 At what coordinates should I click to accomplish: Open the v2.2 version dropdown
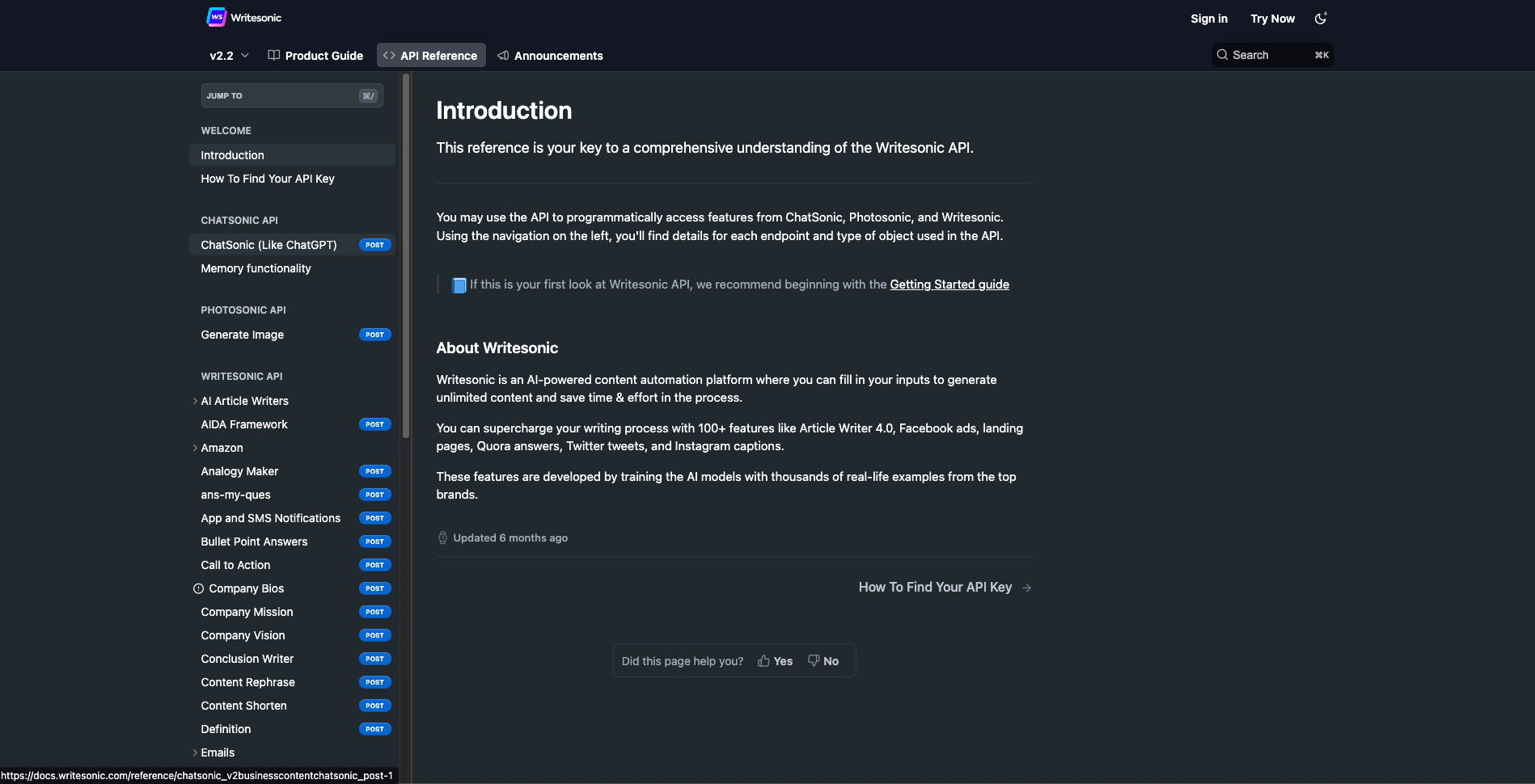tap(229, 56)
